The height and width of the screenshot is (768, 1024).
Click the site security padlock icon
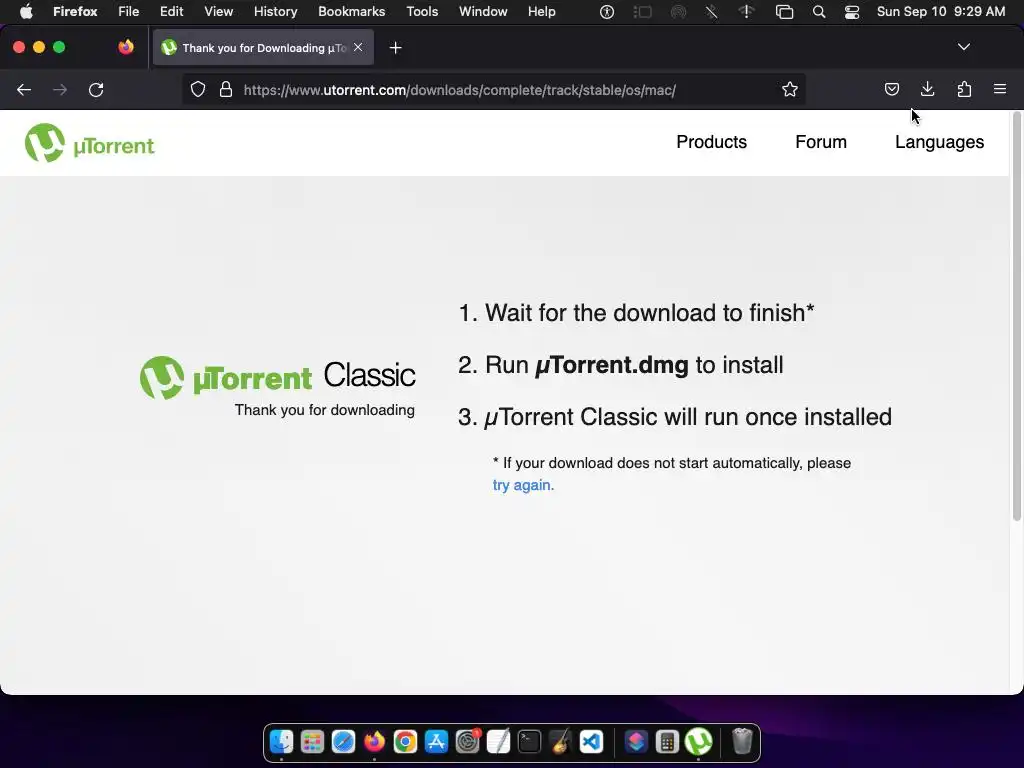226,89
